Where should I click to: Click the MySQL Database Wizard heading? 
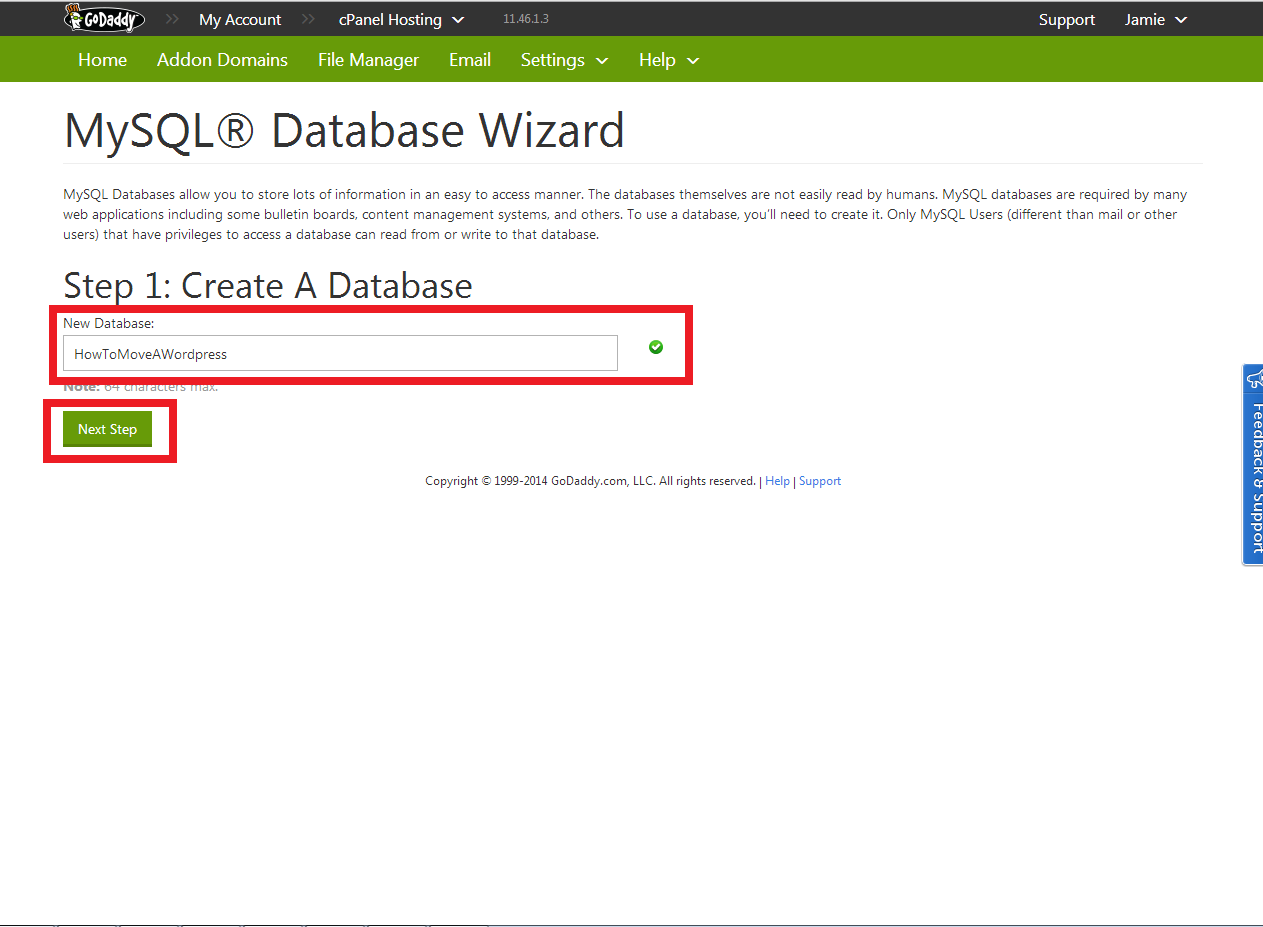click(344, 131)
